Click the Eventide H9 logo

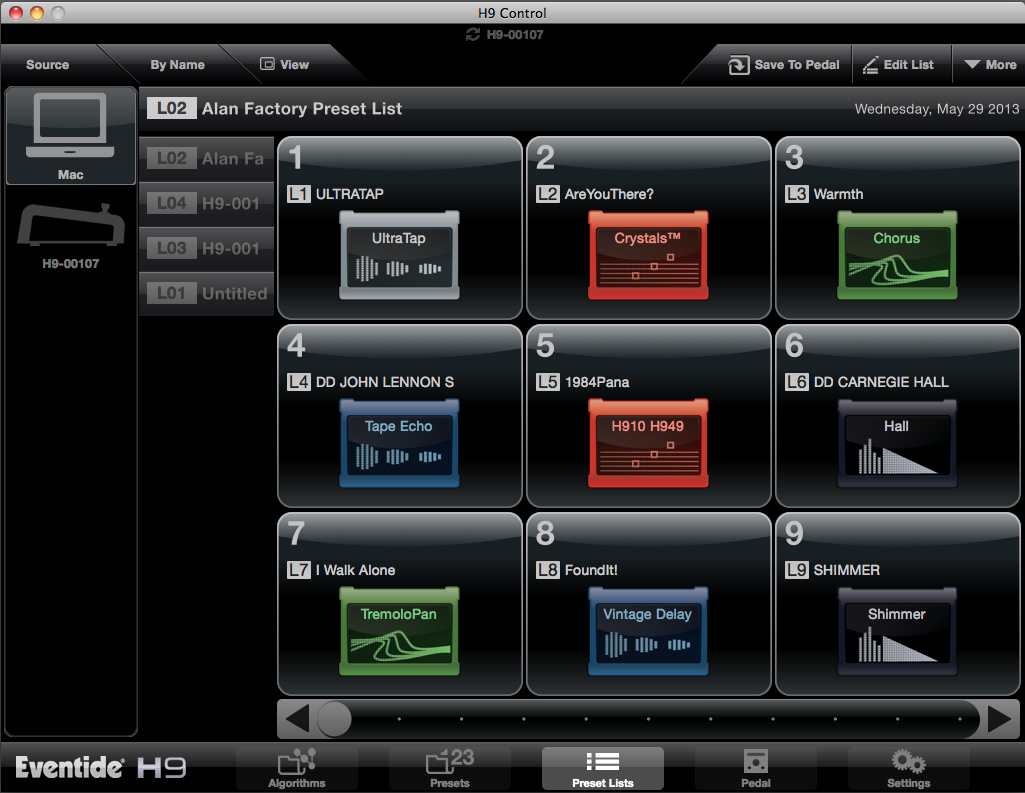coord(101,768)
